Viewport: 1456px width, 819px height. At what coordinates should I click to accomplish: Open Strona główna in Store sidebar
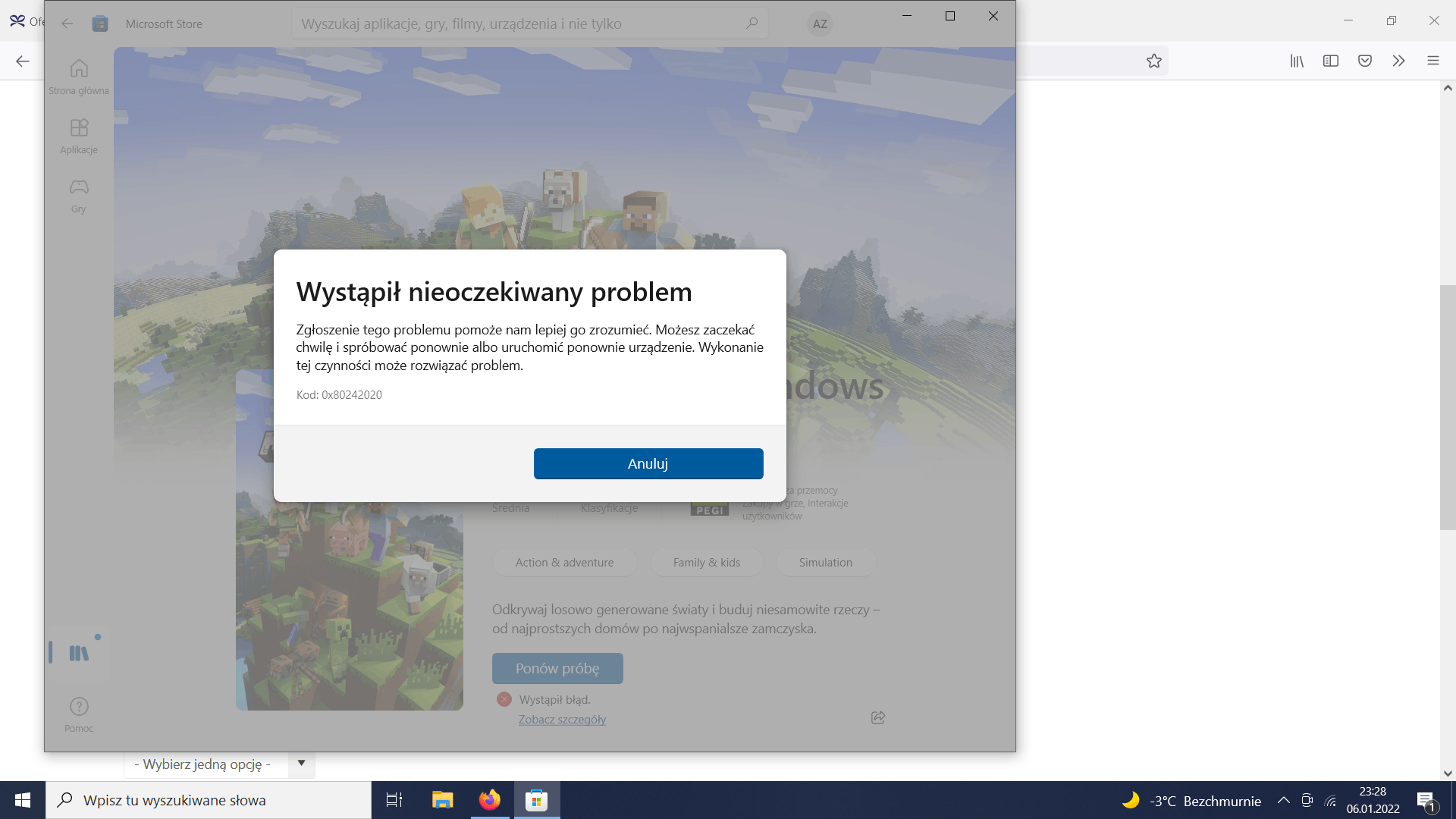79,77
